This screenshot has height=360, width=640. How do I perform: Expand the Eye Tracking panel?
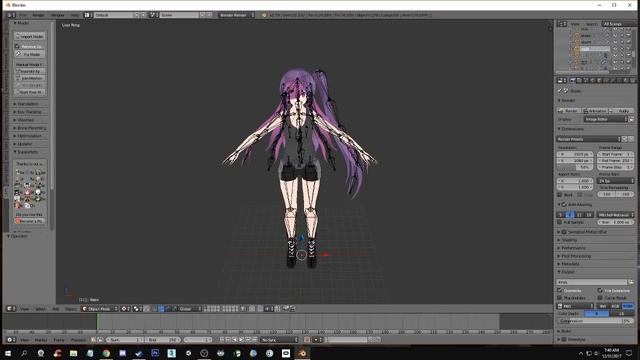28,112
